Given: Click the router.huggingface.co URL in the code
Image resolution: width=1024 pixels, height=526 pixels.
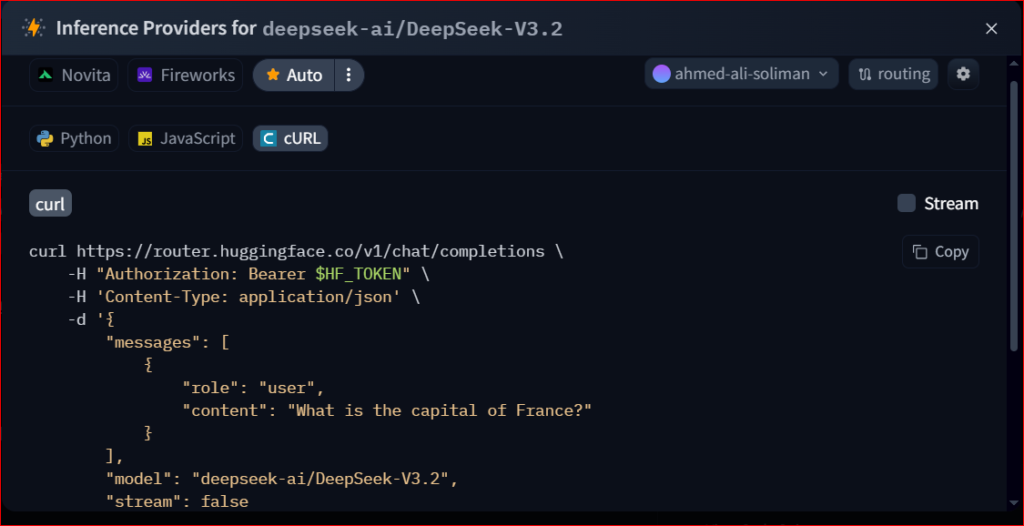Looking at the screenshot, I should 310,251.
